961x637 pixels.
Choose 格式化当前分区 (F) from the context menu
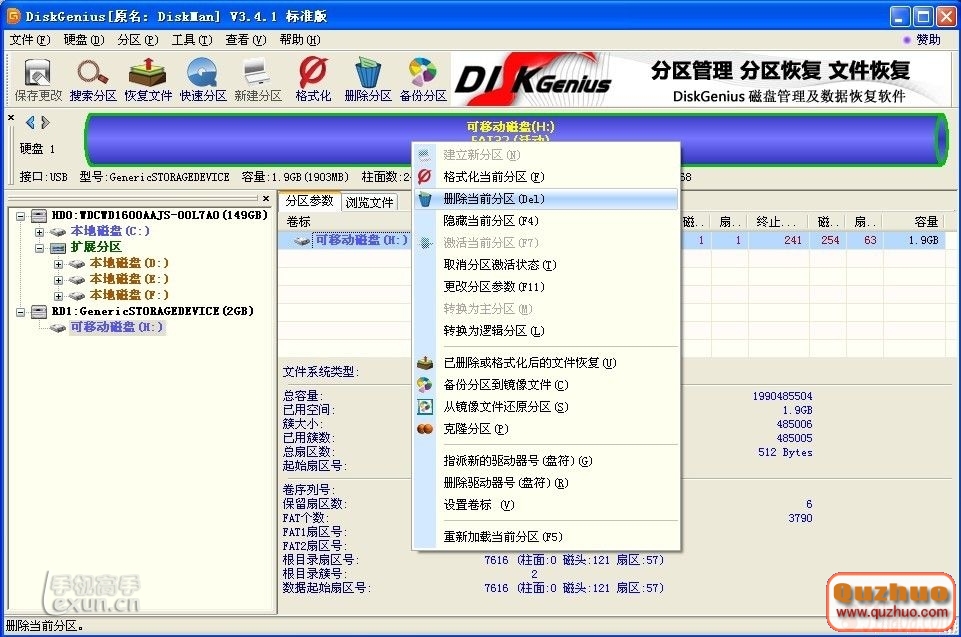click(x=493, y=177)
